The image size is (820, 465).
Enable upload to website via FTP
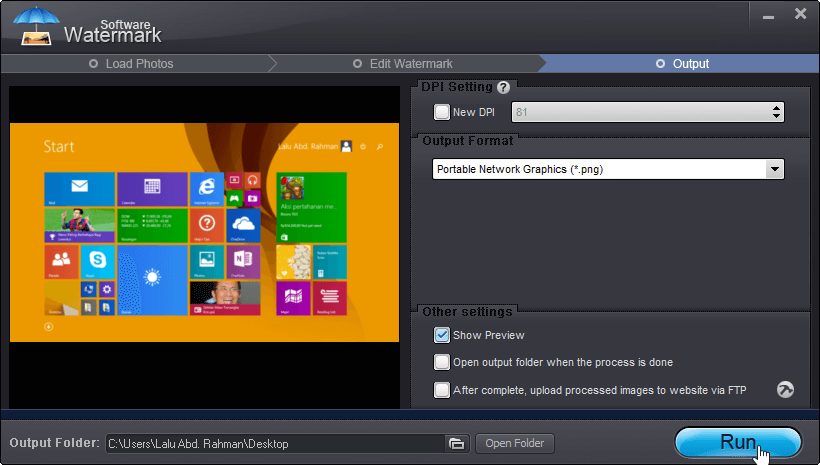click(x=441, y=390)
